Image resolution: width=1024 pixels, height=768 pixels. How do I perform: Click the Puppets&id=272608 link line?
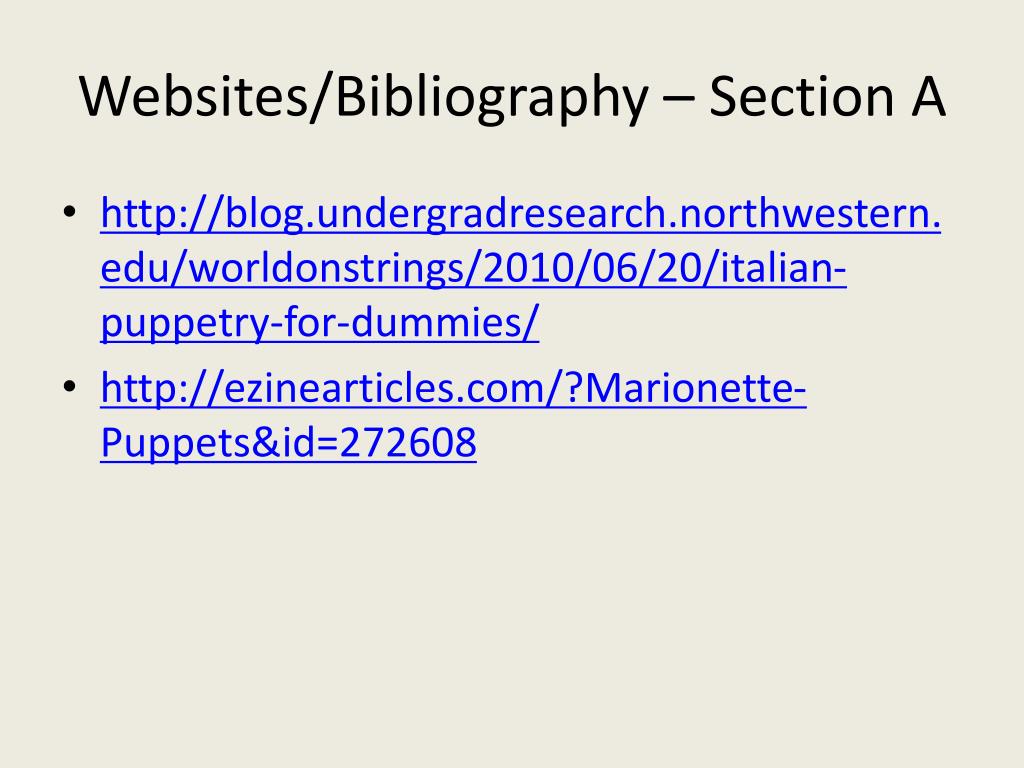click(288, 443)
